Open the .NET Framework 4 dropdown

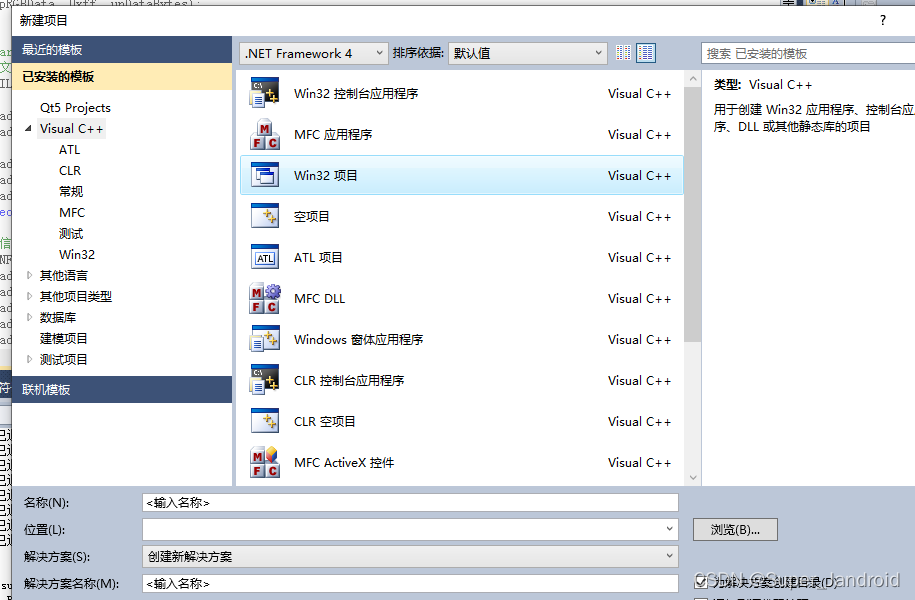pos(313,53)
